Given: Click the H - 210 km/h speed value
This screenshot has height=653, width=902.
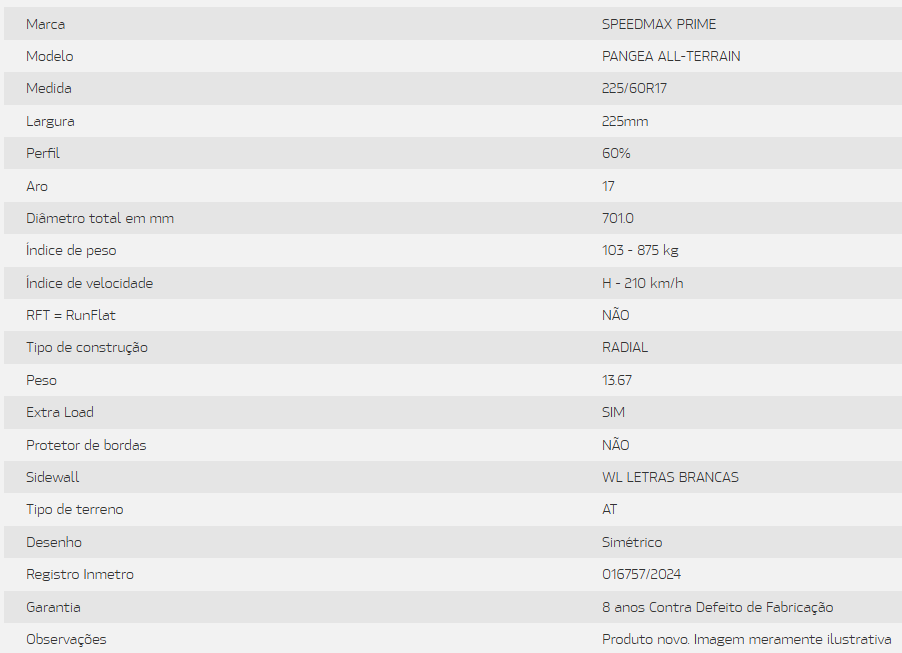Looking at the screenshot, I should [643, 283].
